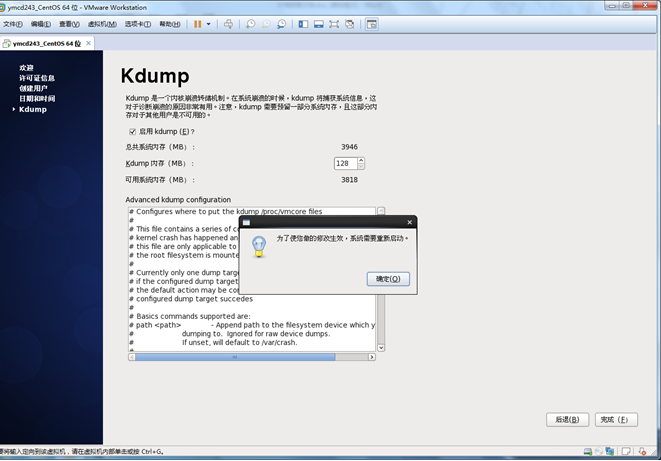Open the 文件(F) menu

pyautogui.click(x=13, y=24)
